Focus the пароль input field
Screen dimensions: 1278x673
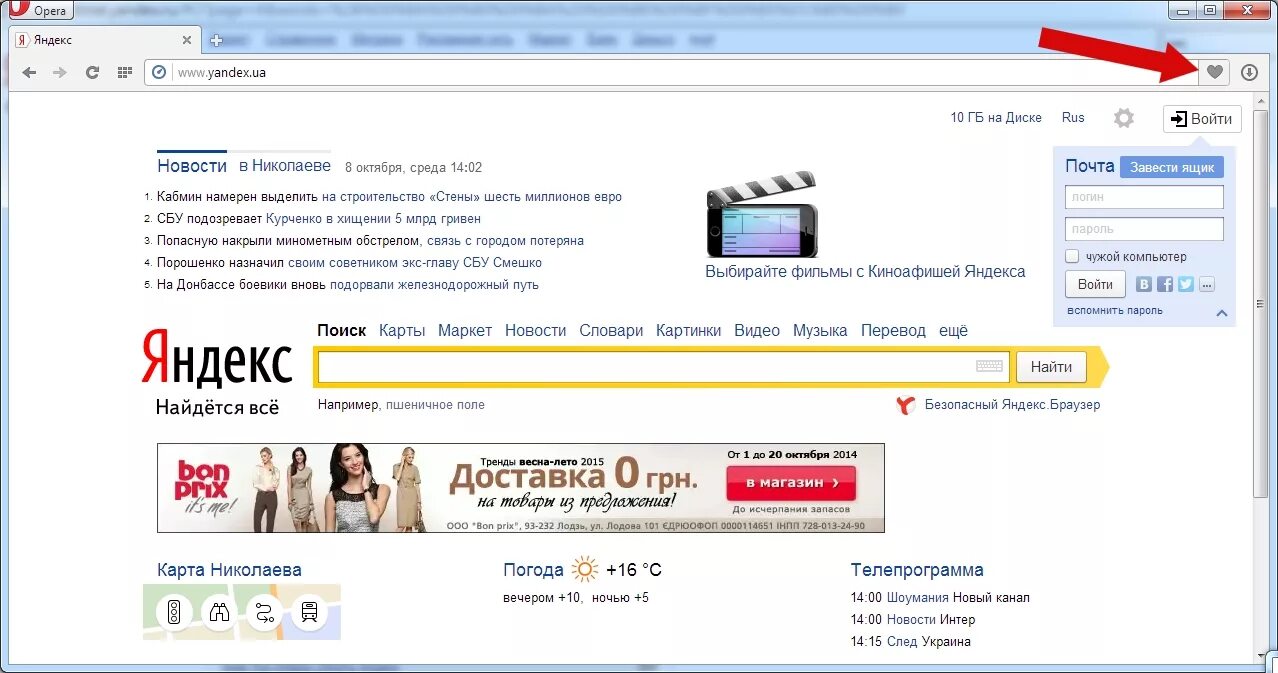(x=1144, y=229)
